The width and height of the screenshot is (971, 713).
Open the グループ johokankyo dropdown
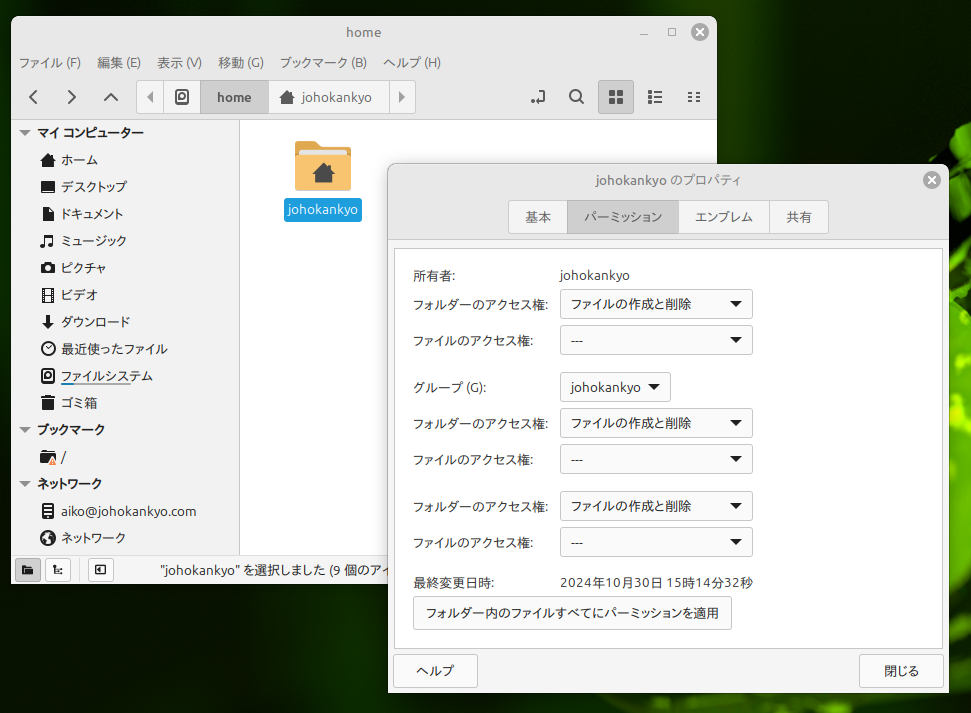615,387
